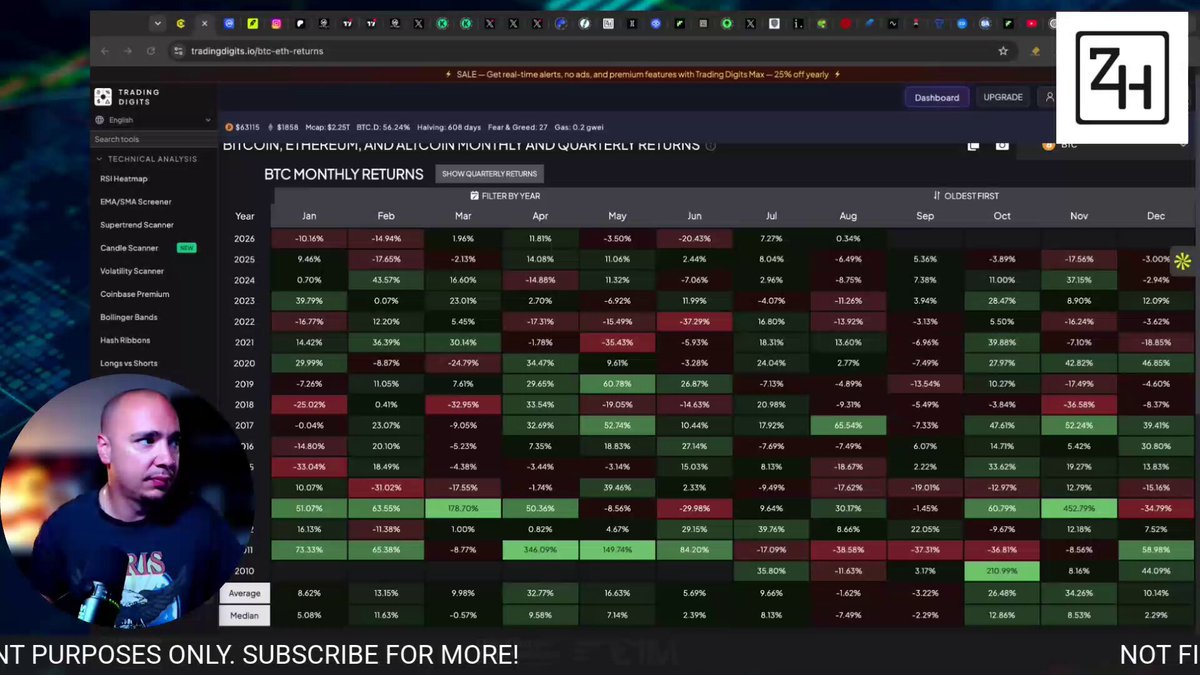Click the Year column header
Screen dimensions: 1200x675
(x=244, y=216)
